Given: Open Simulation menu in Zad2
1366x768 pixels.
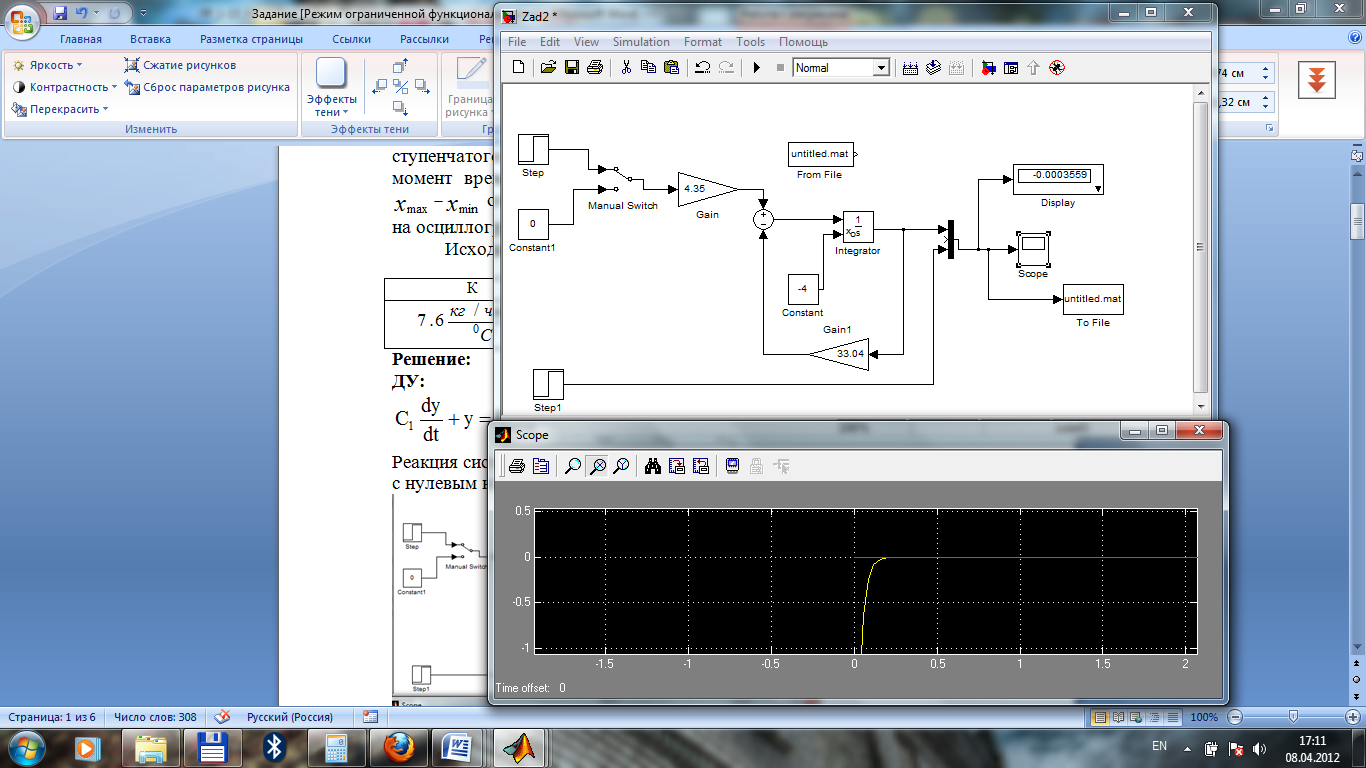Looking at the screenshot, I should [641, 42].
